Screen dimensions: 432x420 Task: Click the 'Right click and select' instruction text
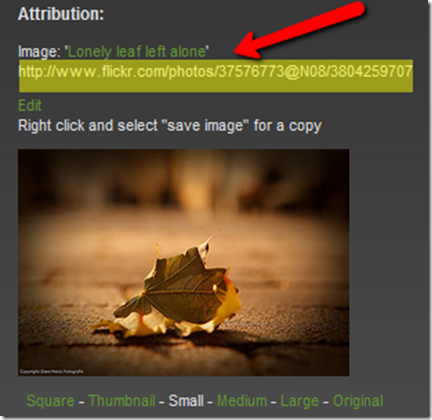click(x=88, y=126)
